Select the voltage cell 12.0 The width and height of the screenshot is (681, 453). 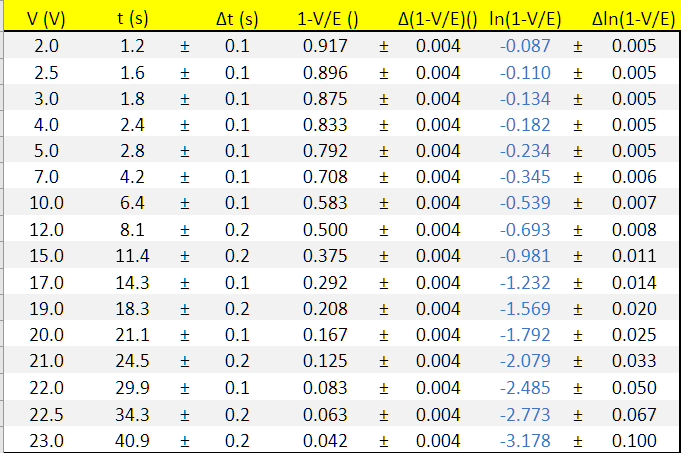pyautogui.click(x=46, y=230)
